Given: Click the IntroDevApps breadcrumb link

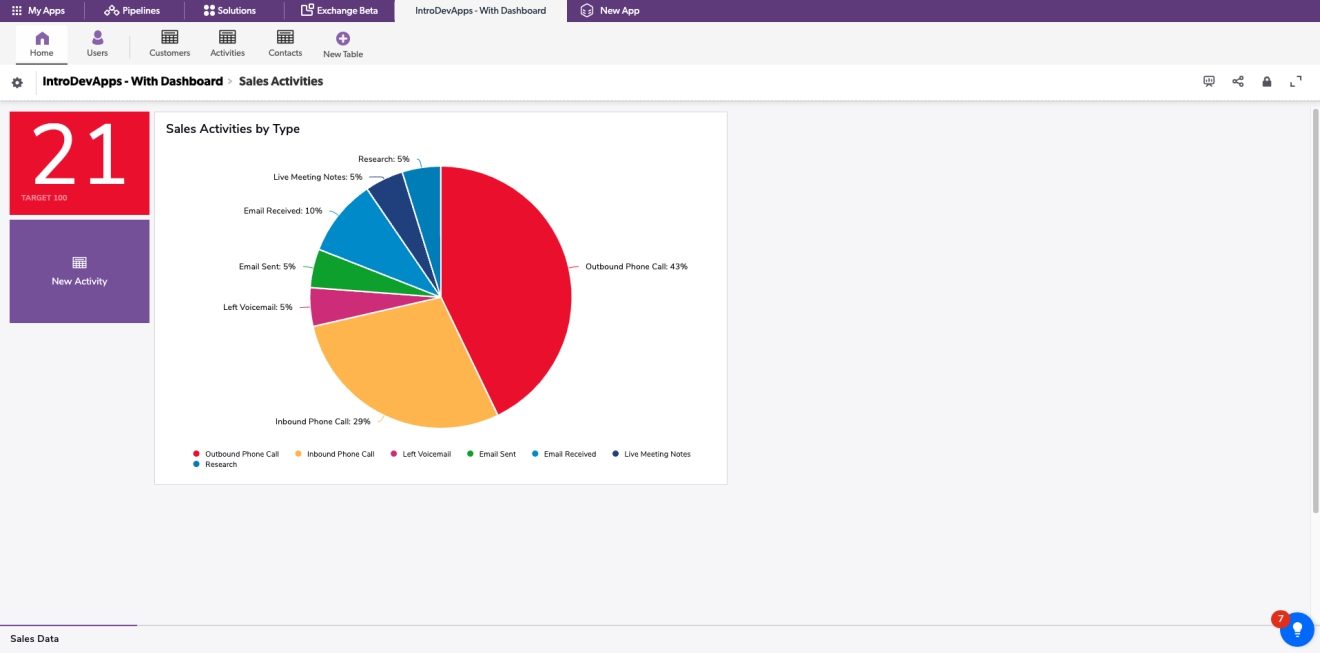Looking at the screenshot, I should [x=132, y=82].
